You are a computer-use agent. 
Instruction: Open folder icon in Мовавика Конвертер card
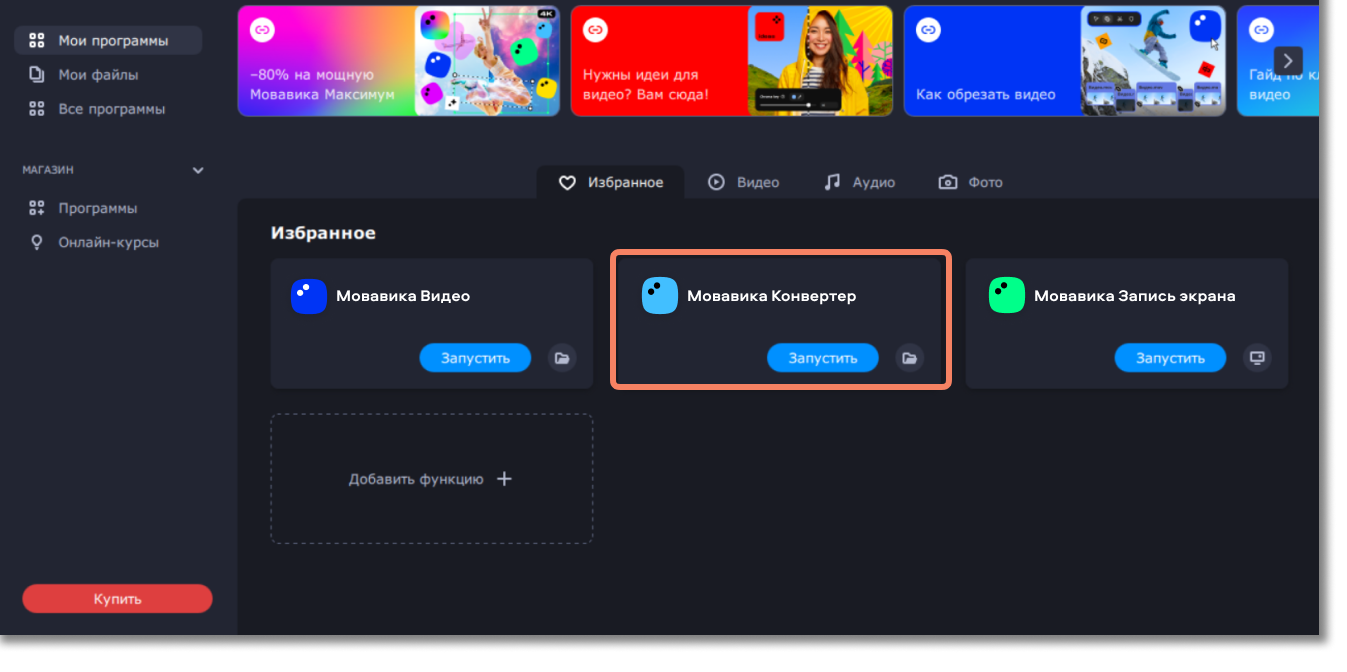pyautogui.click(x=909, y=358)
